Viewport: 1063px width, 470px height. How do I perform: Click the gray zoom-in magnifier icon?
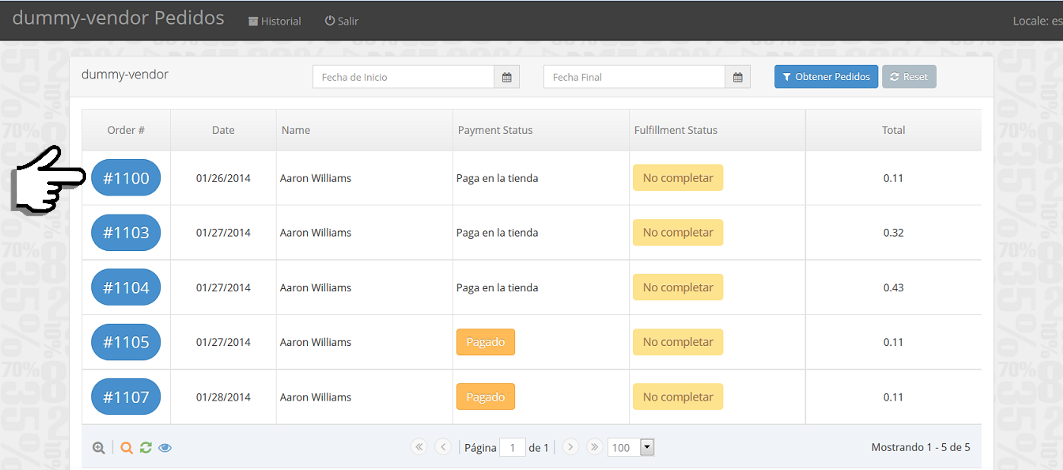[99, 448]
